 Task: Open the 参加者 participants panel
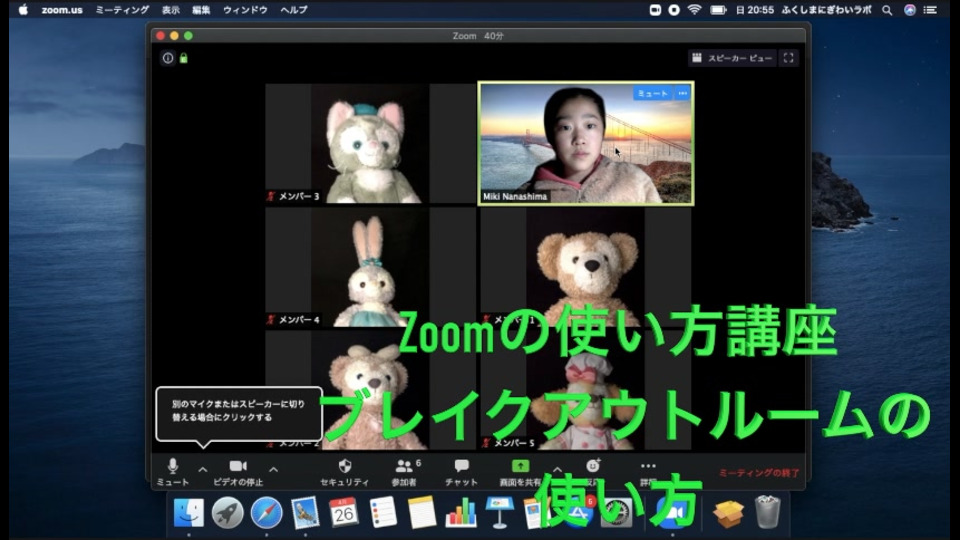[x=405, y=472]
